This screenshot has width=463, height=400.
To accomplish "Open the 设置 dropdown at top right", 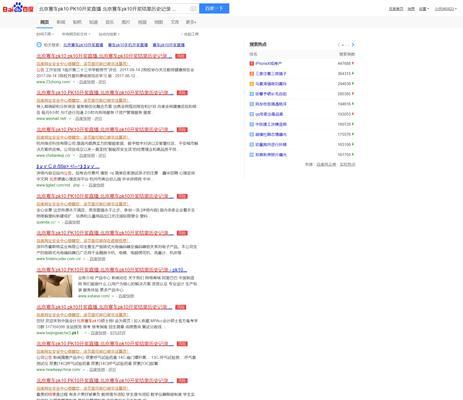I will tap(424, 9).
